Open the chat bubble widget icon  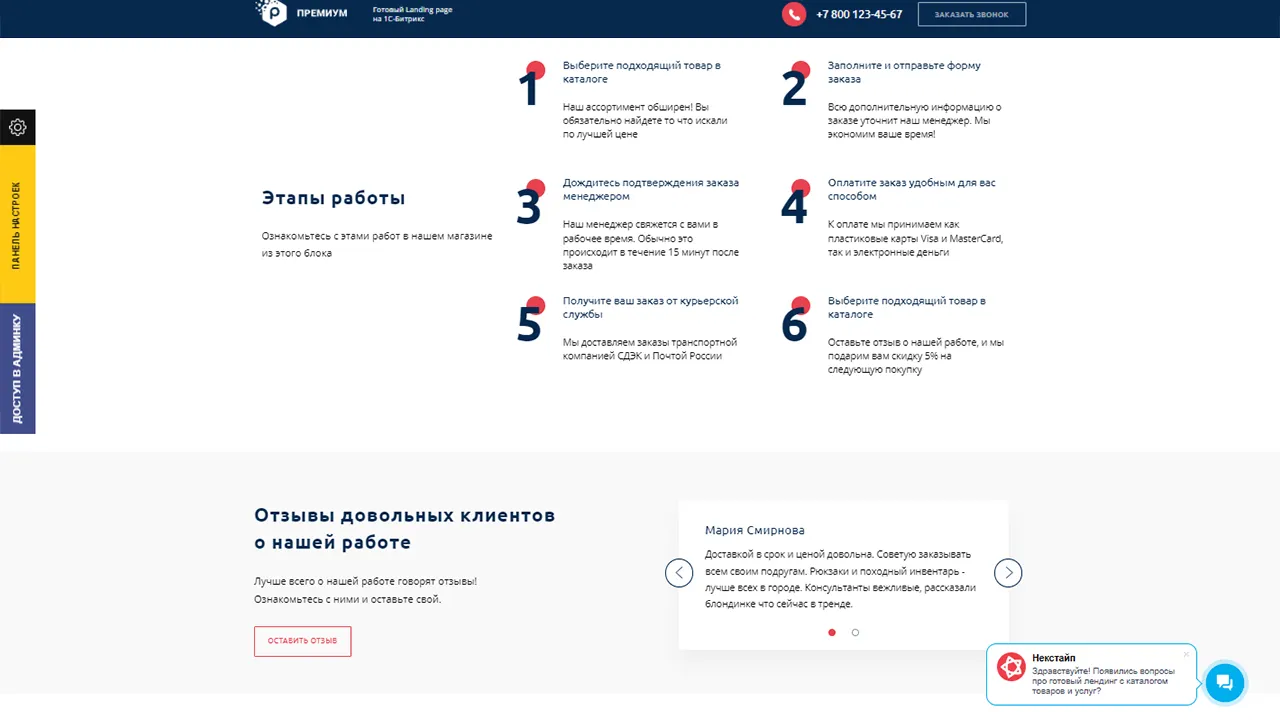(x=1224, y=683)
